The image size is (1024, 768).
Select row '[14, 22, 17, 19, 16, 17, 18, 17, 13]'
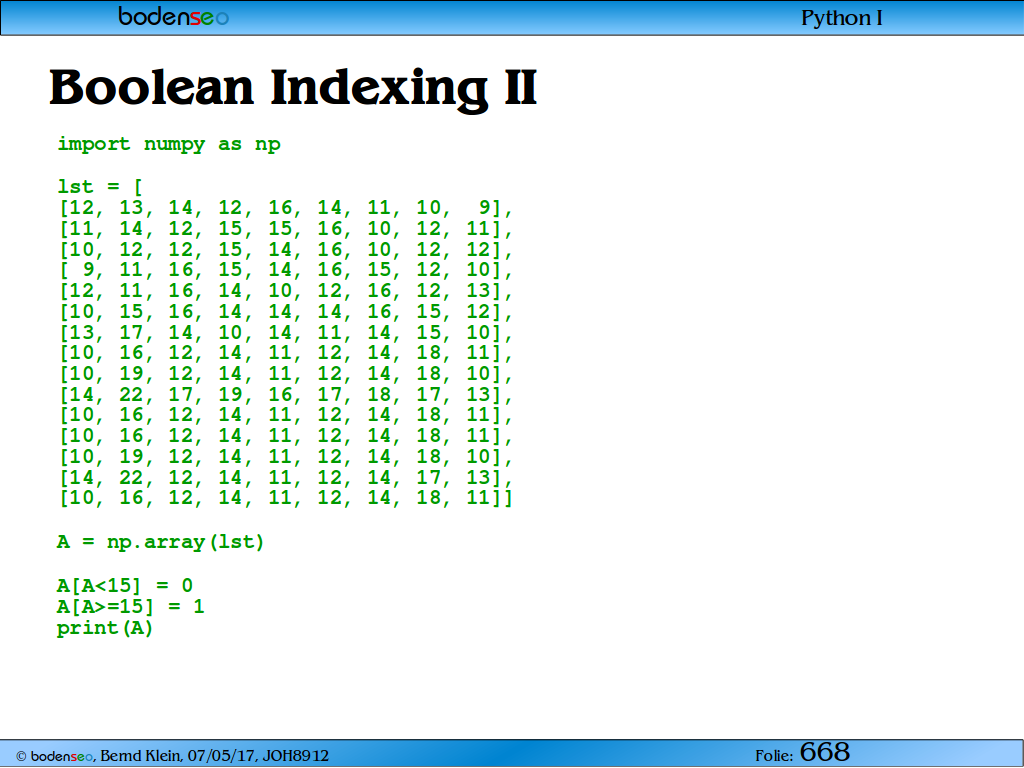click(286, 394)
